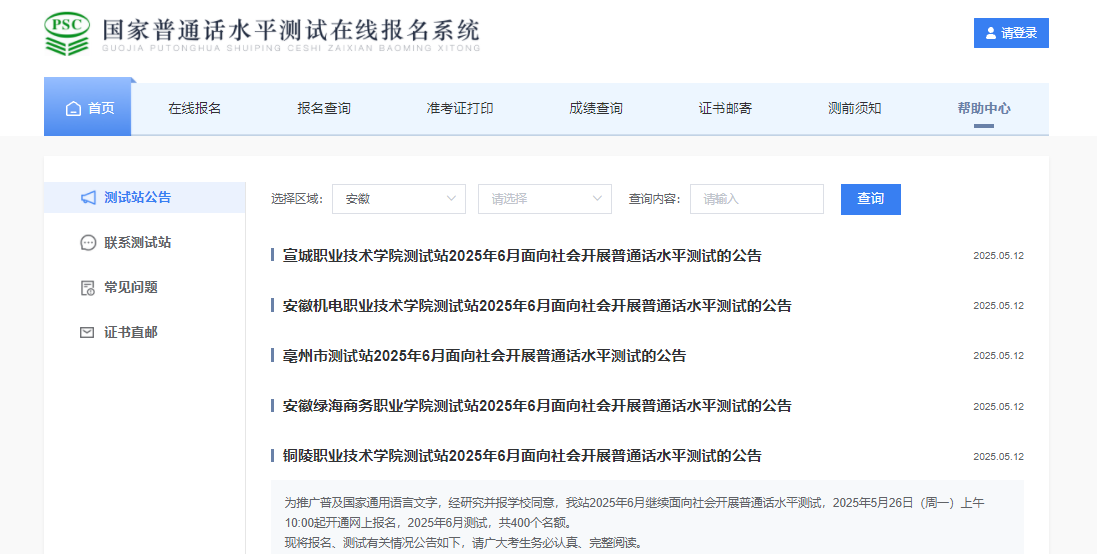Click the 选择区域 label
Viewport: 1097px width, 554px height.
[297, 199]
